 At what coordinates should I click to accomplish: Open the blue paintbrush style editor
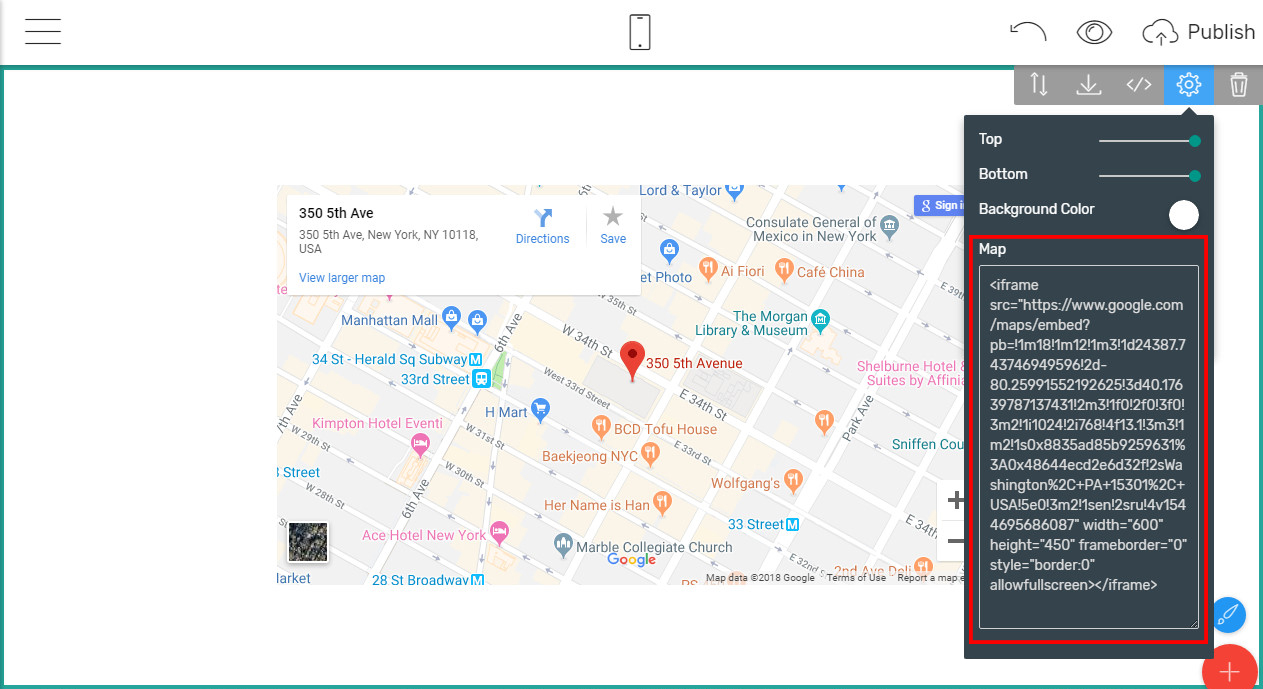(1228, 614)
